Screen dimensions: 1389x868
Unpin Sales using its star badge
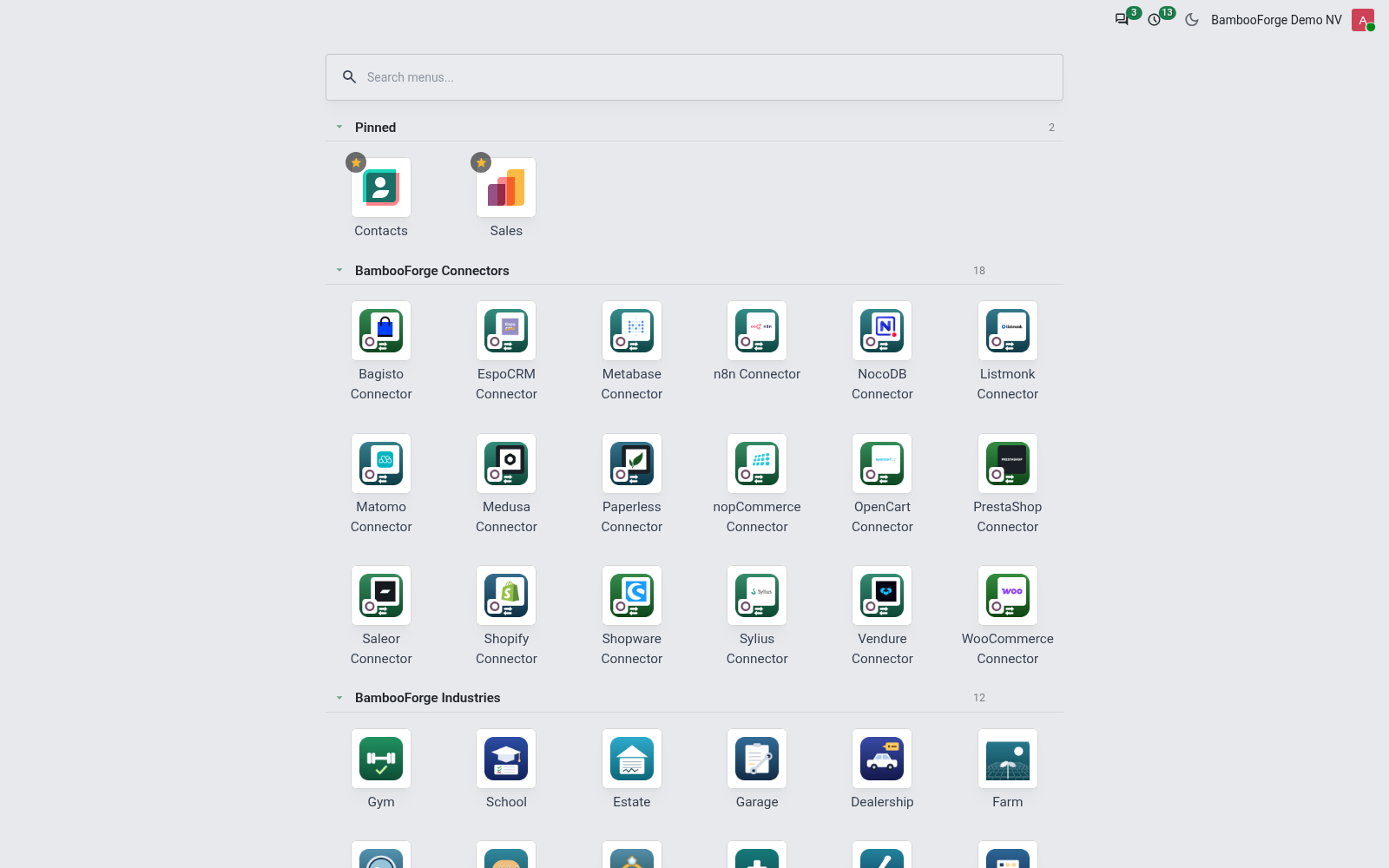[x=481, y=162]
